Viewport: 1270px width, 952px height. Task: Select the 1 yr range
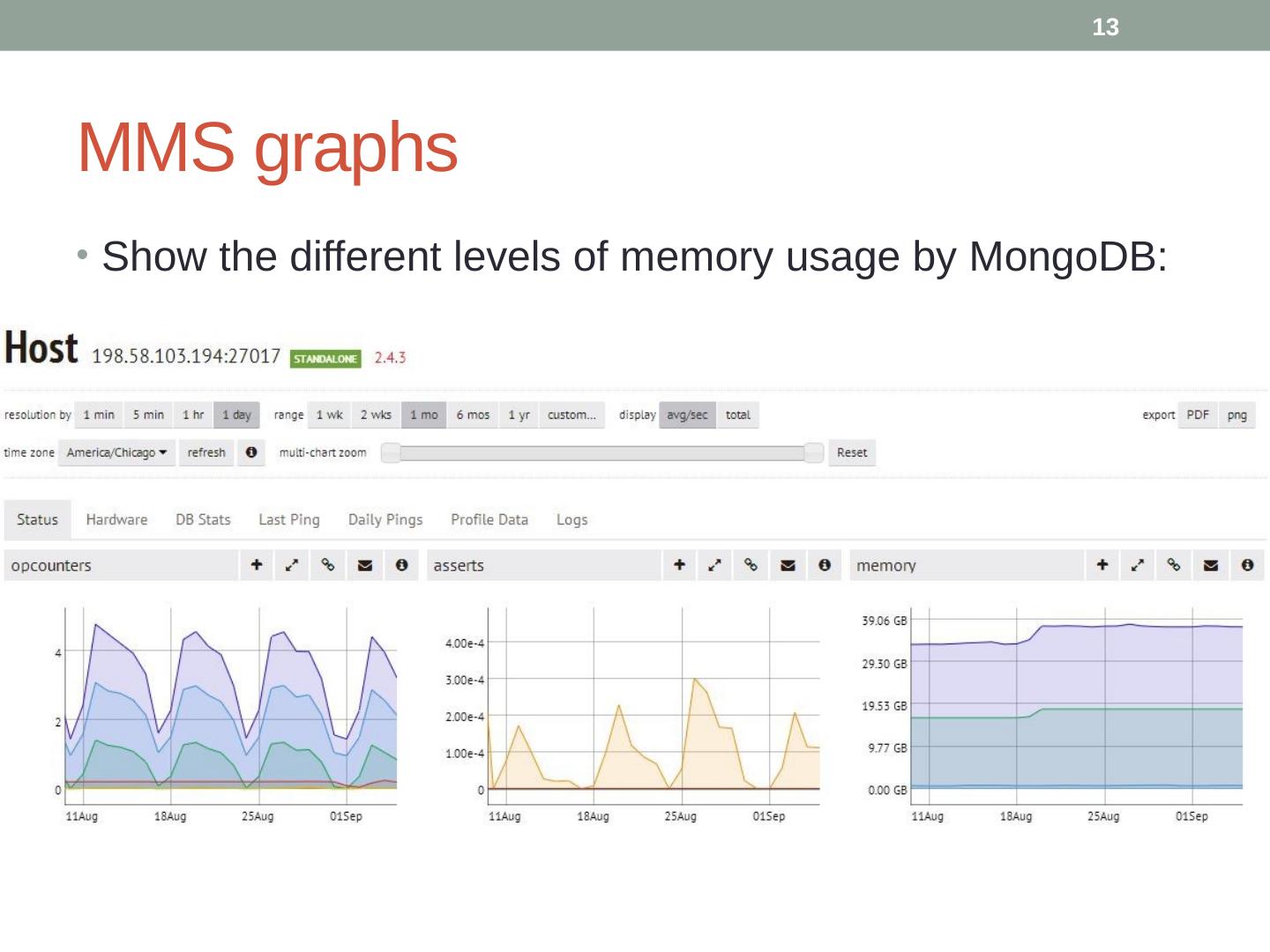pyautogui.click(x=519, y=415)
